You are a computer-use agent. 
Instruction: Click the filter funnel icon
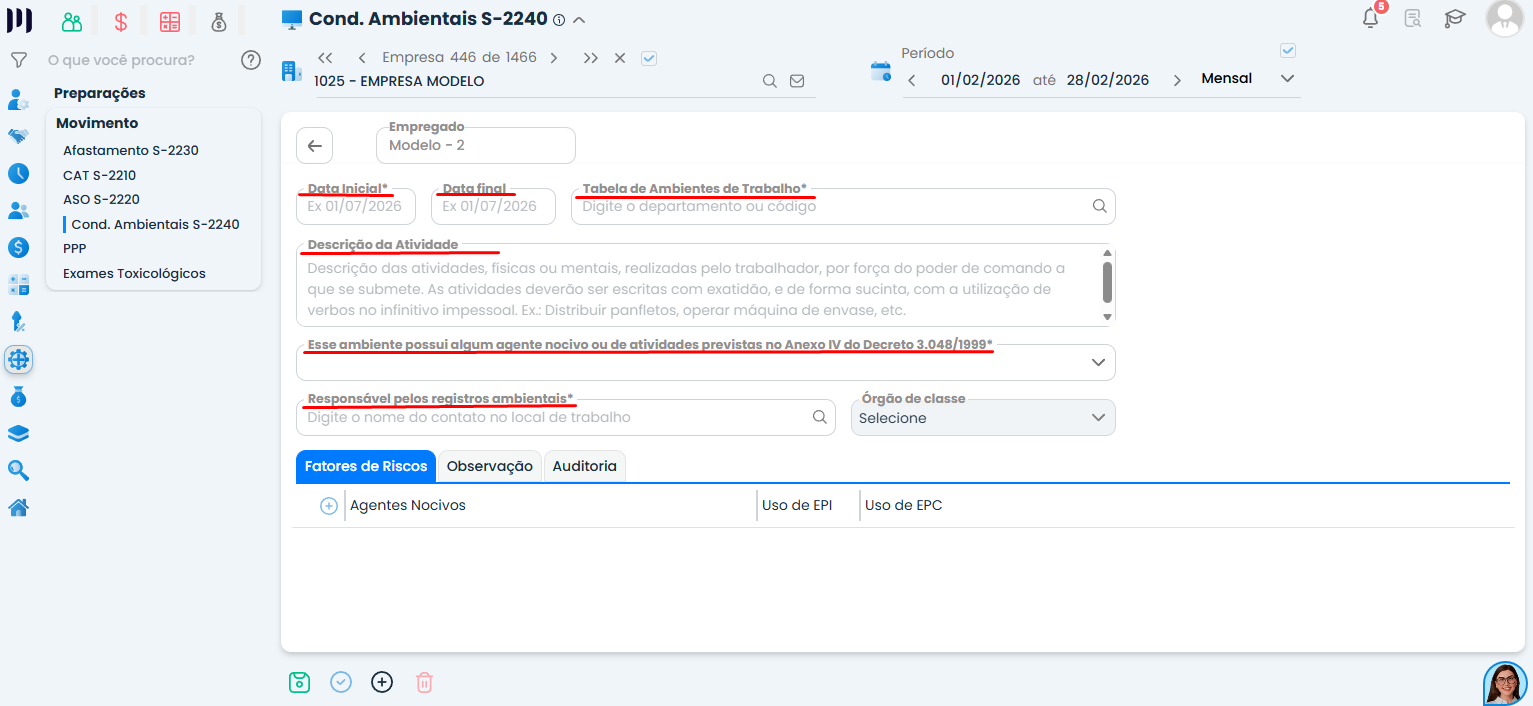18,60
